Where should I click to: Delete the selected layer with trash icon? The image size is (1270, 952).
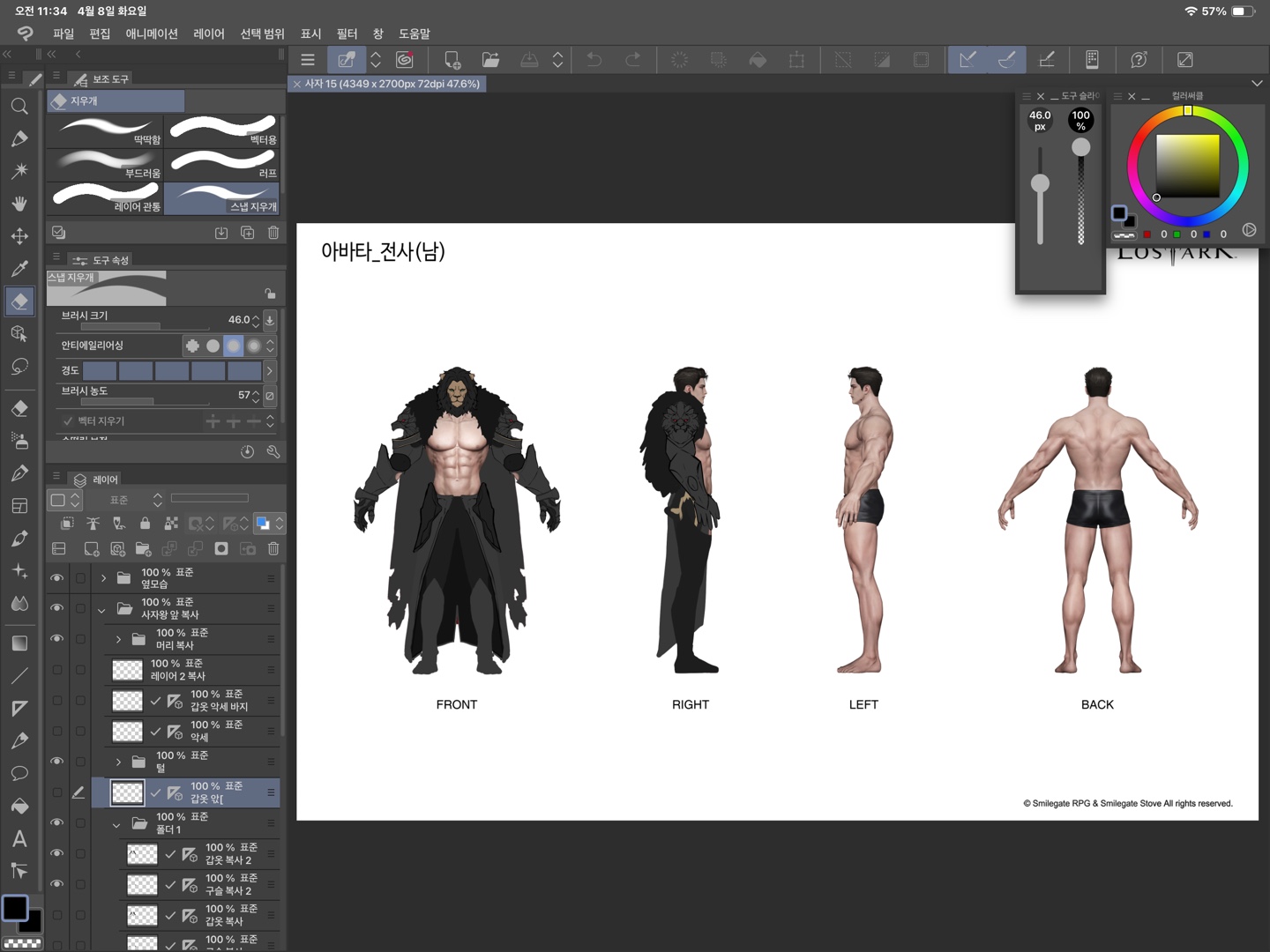point(273,548)
